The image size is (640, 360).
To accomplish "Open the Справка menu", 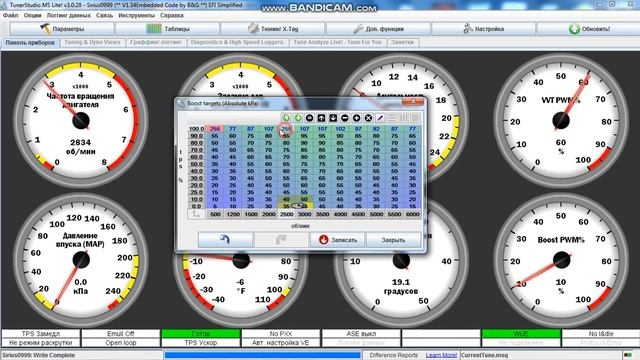I will 172,16.
